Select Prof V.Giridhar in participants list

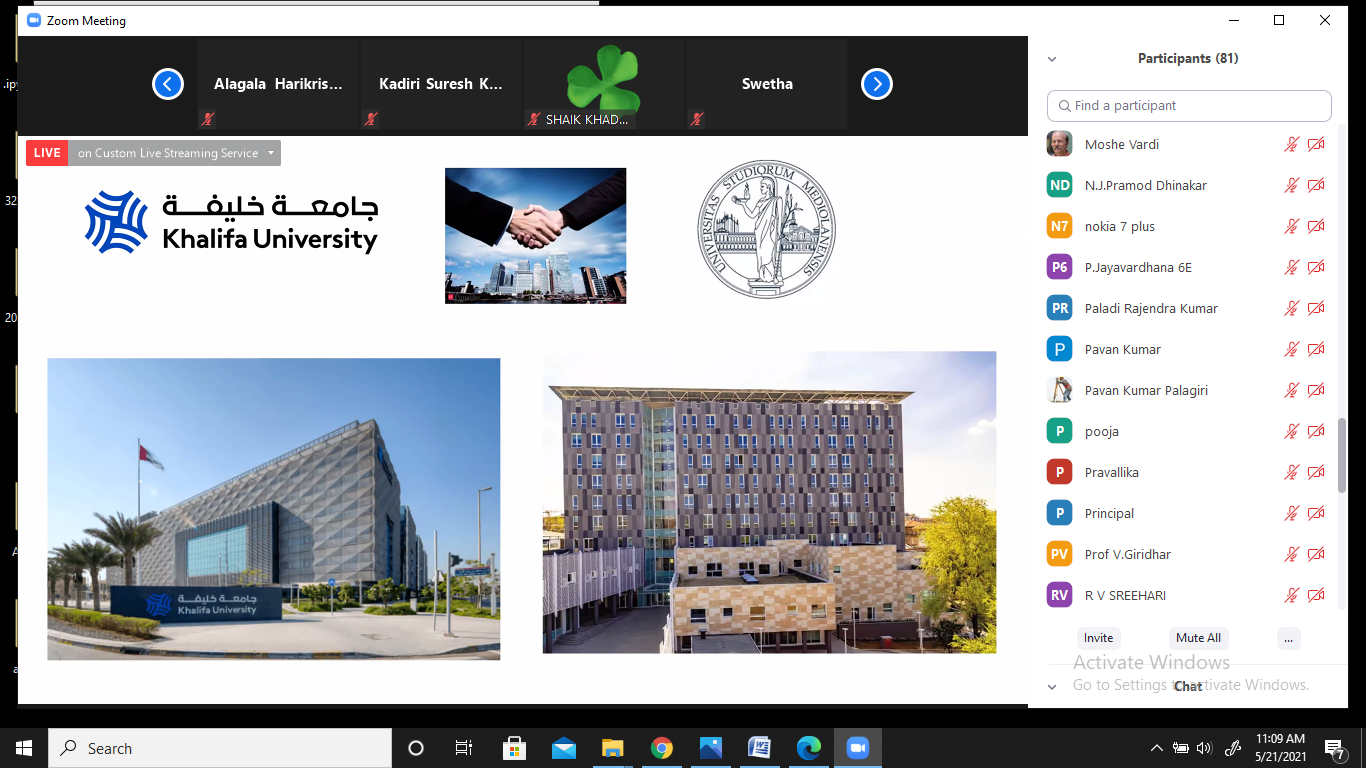(1189, 555)
